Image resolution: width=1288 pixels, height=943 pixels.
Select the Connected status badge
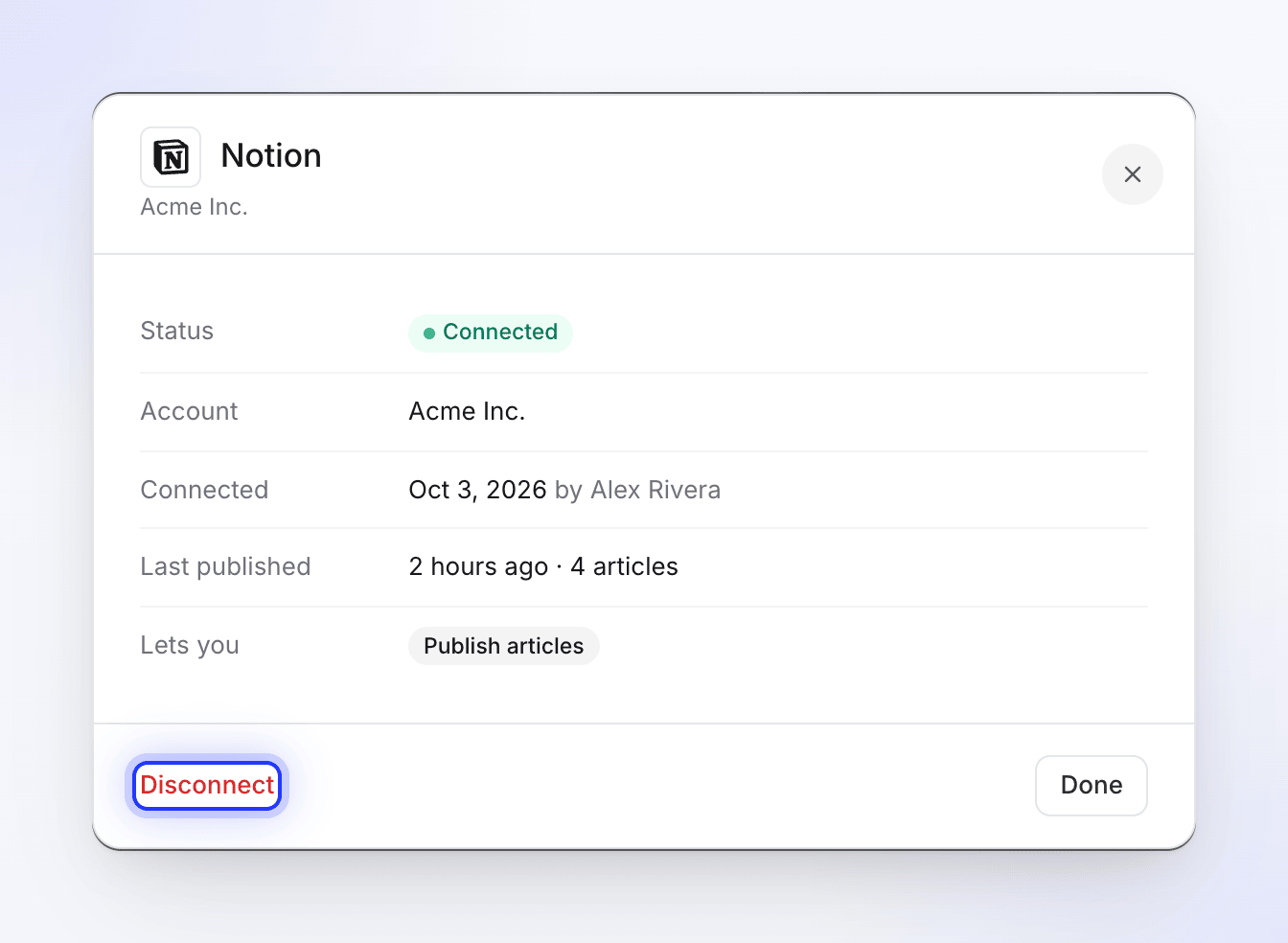pos(491,333)
